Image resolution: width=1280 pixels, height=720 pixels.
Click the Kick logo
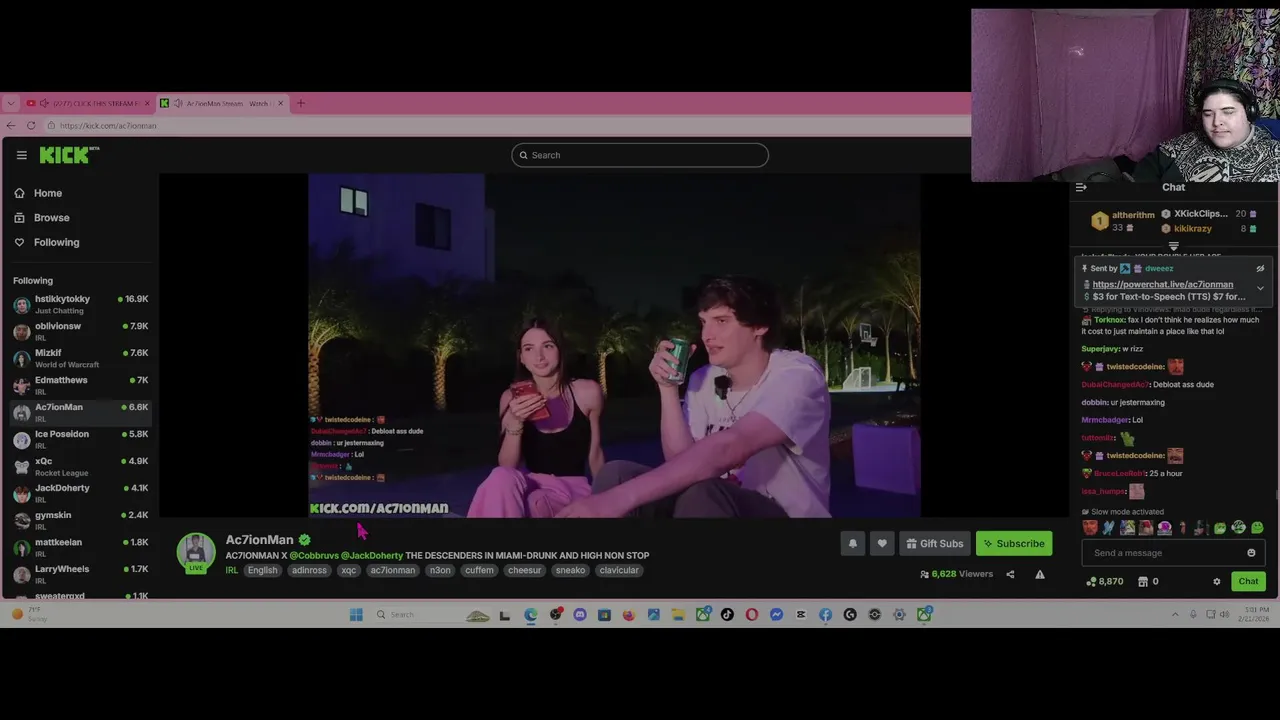tap(69, 155)
